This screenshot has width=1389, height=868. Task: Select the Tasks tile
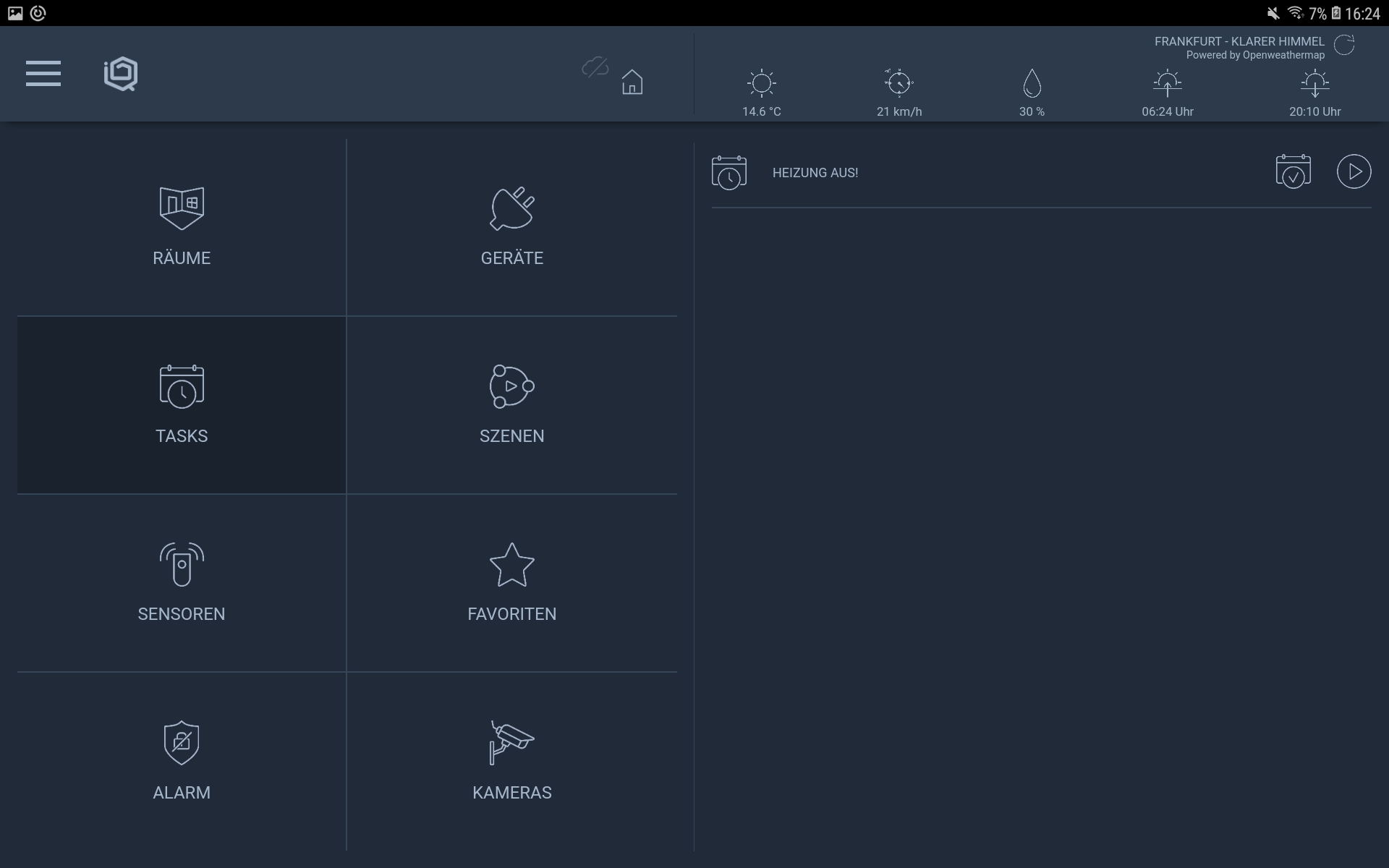point(182,405)
